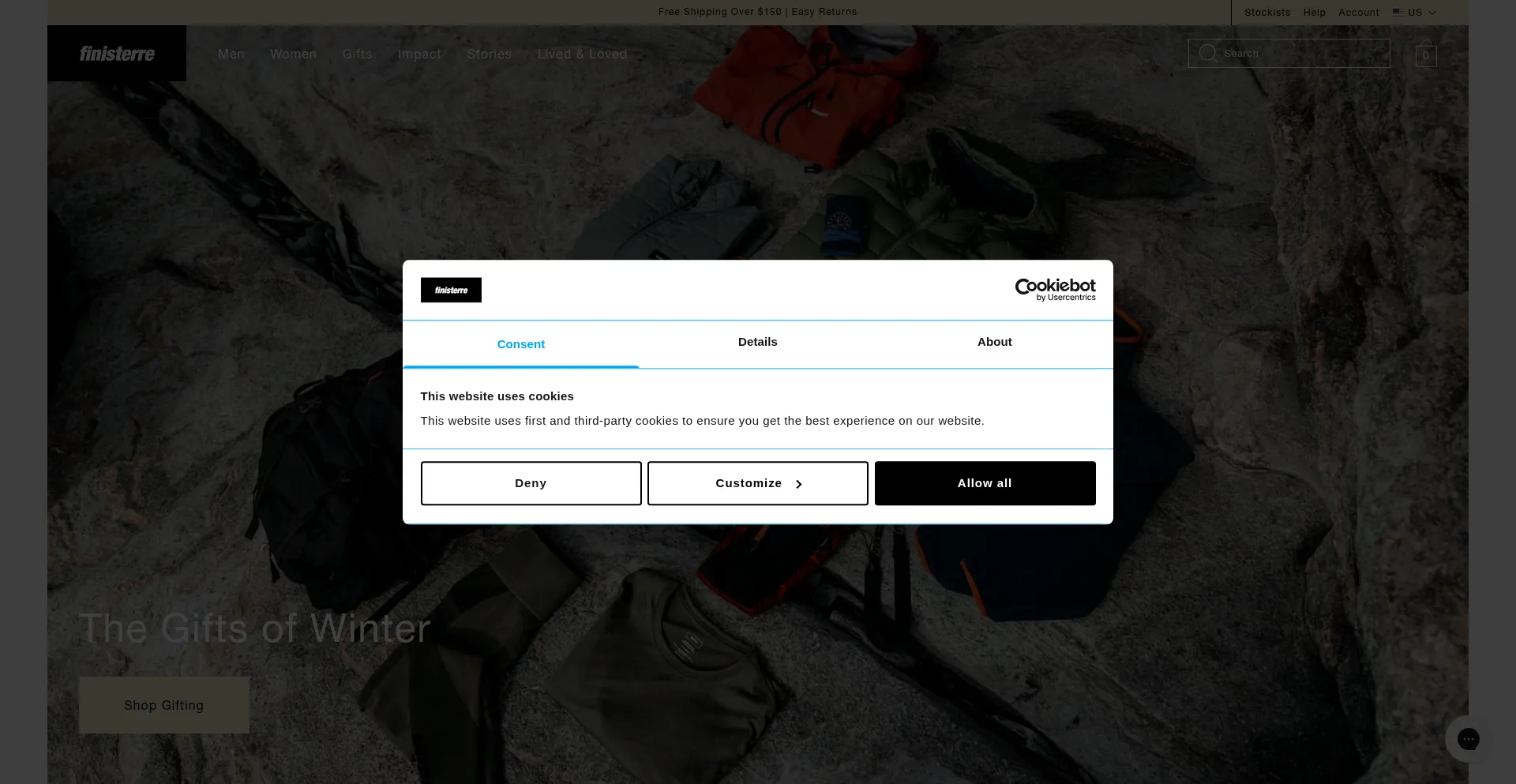Click the Cookiebot by Usercentrics logo
The image size is (1516, 784).
1055,290
